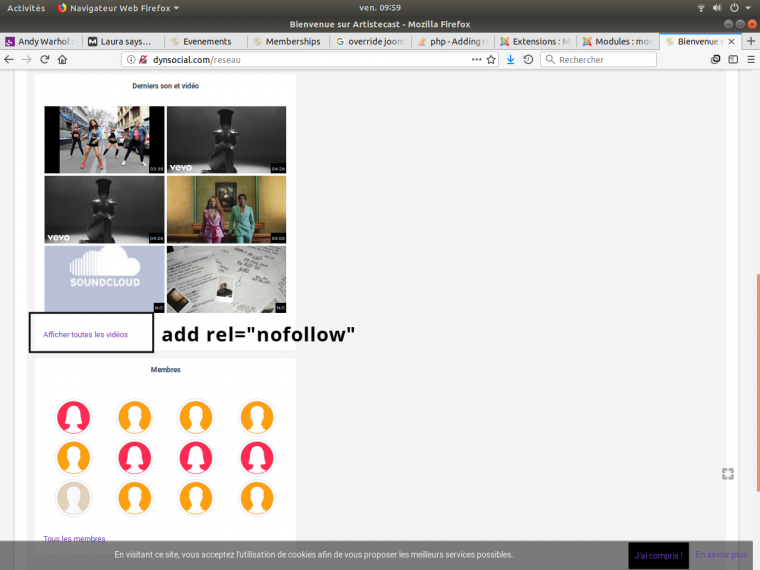Open Navigateur Web Firefox app menu
The width and height of the screenshot is (760, 570).
click(x=118, y=8)
